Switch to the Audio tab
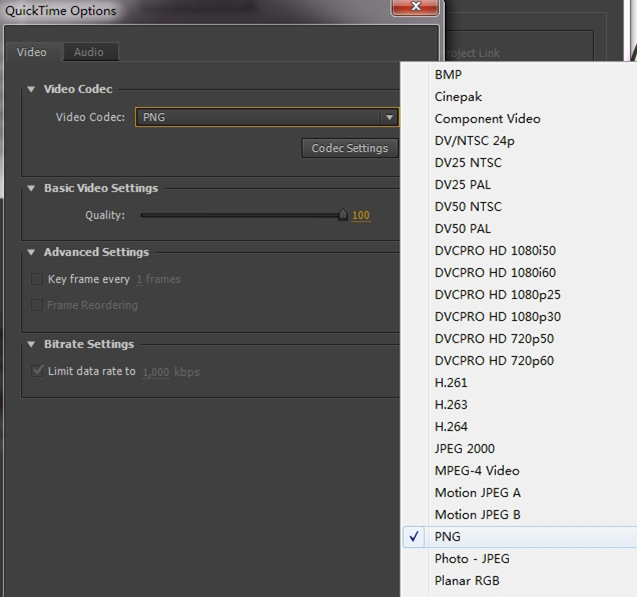 click(x=89, y=52)
